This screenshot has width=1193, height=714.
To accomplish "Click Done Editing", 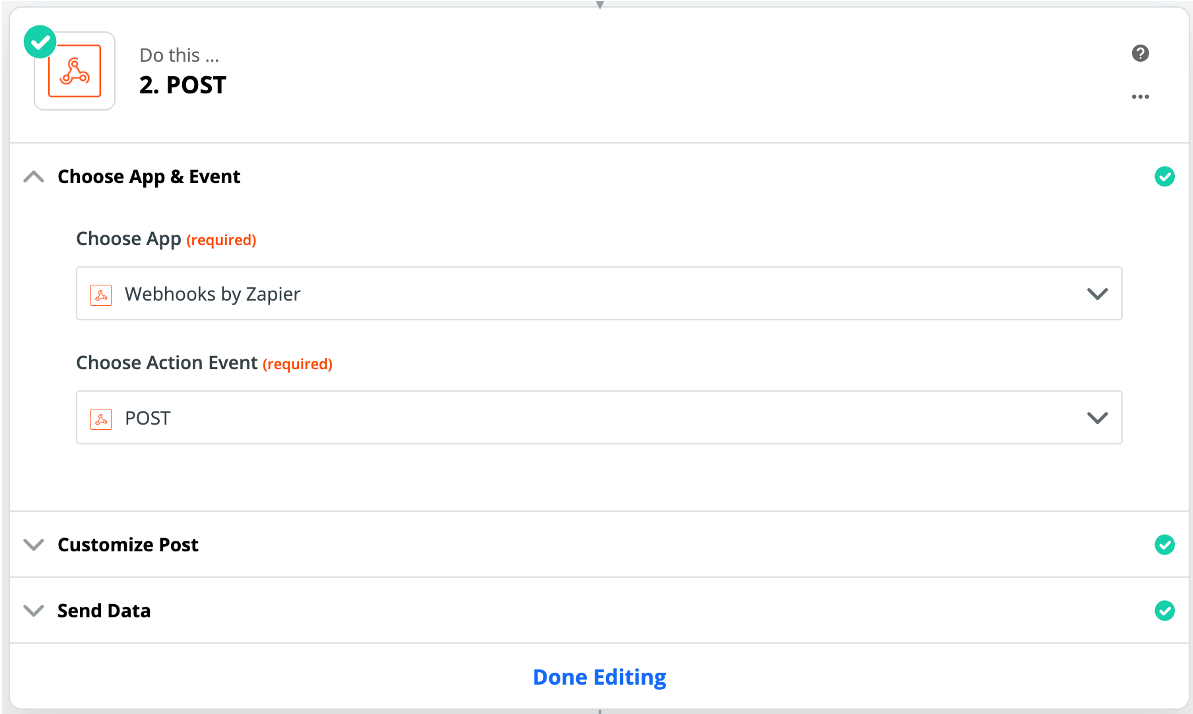I will (x=600, y=677).
